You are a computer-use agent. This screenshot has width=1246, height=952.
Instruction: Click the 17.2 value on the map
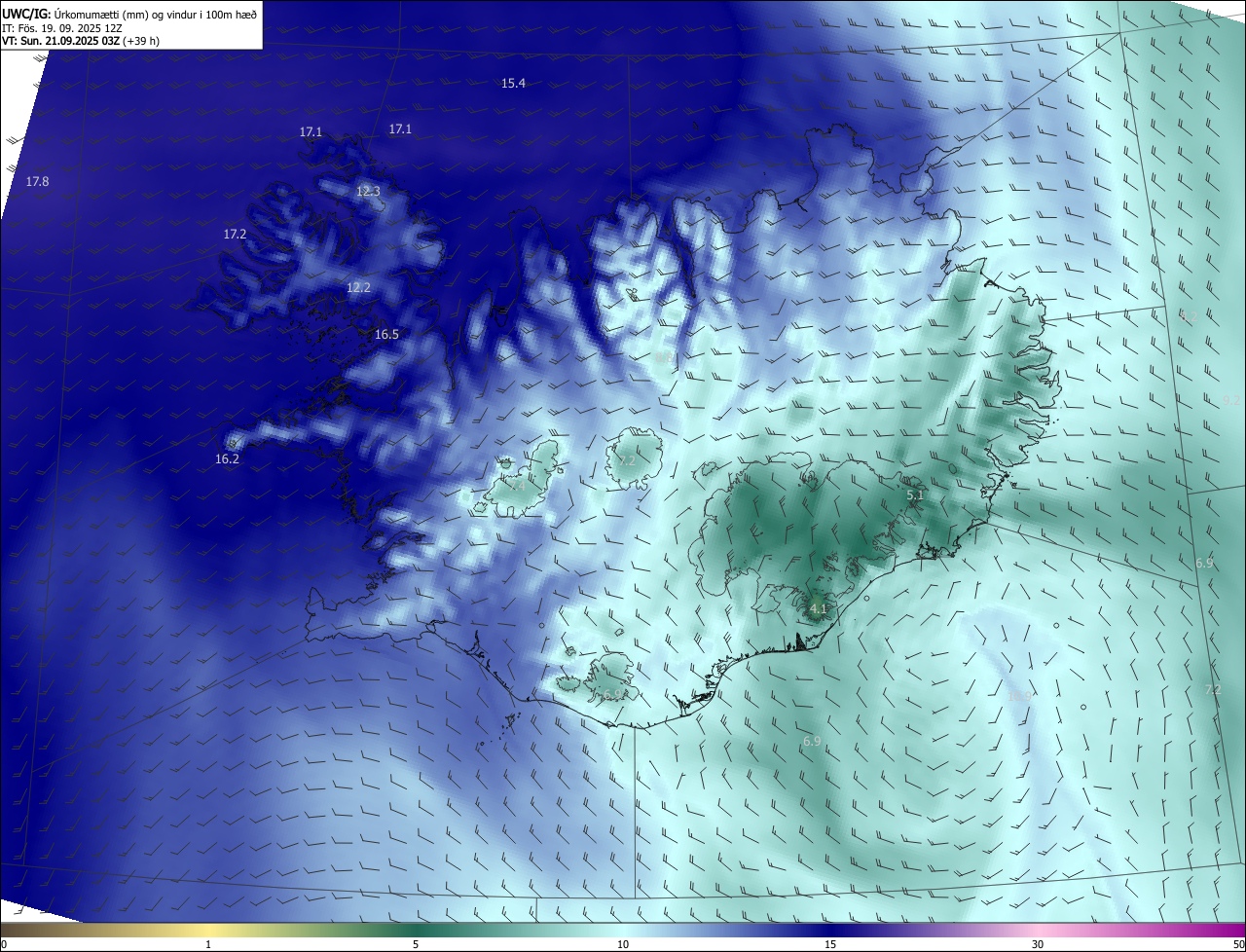pyautogui.click(x=235, y=235)
